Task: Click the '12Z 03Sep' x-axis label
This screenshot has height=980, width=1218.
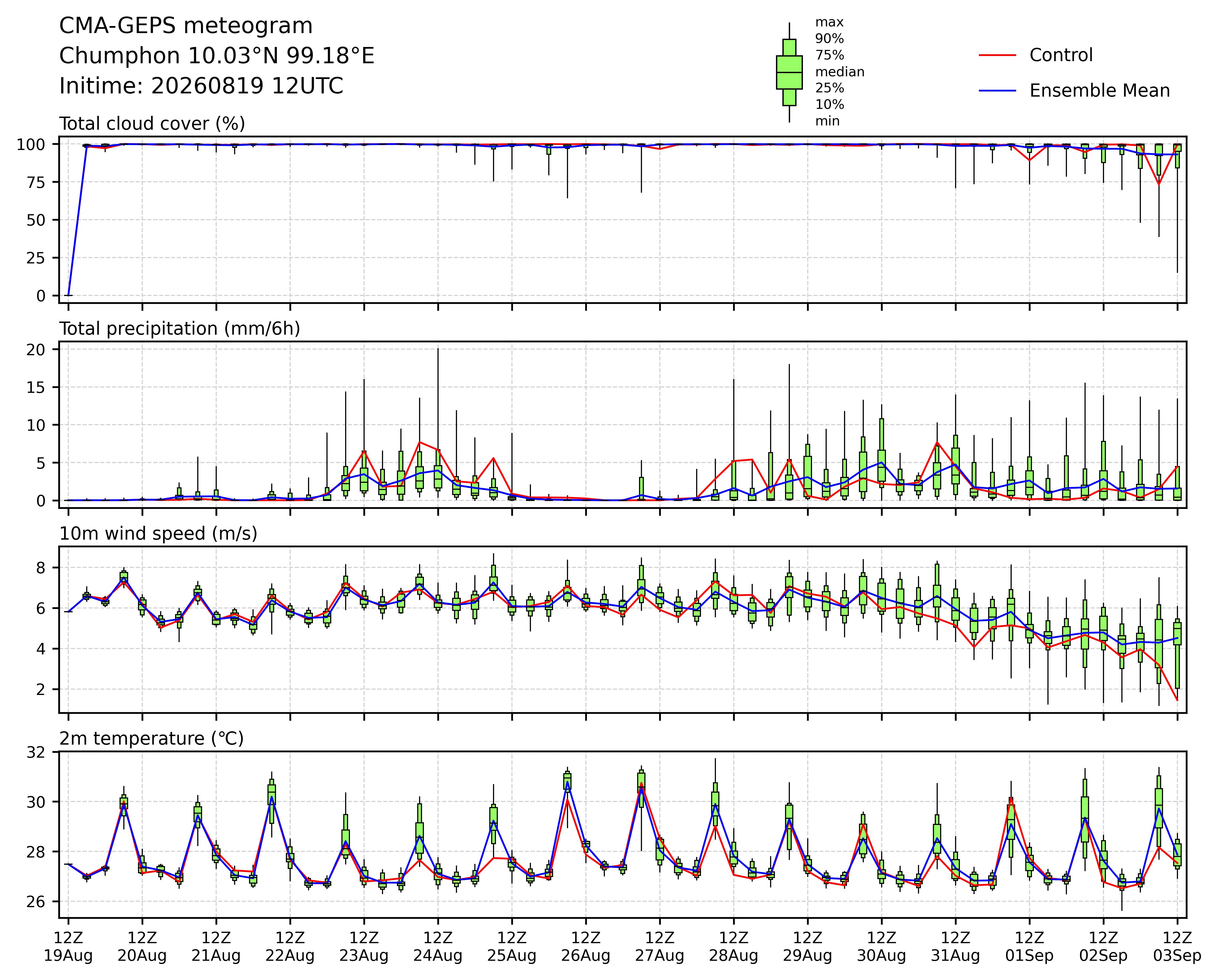Action: pos(1177,946)
